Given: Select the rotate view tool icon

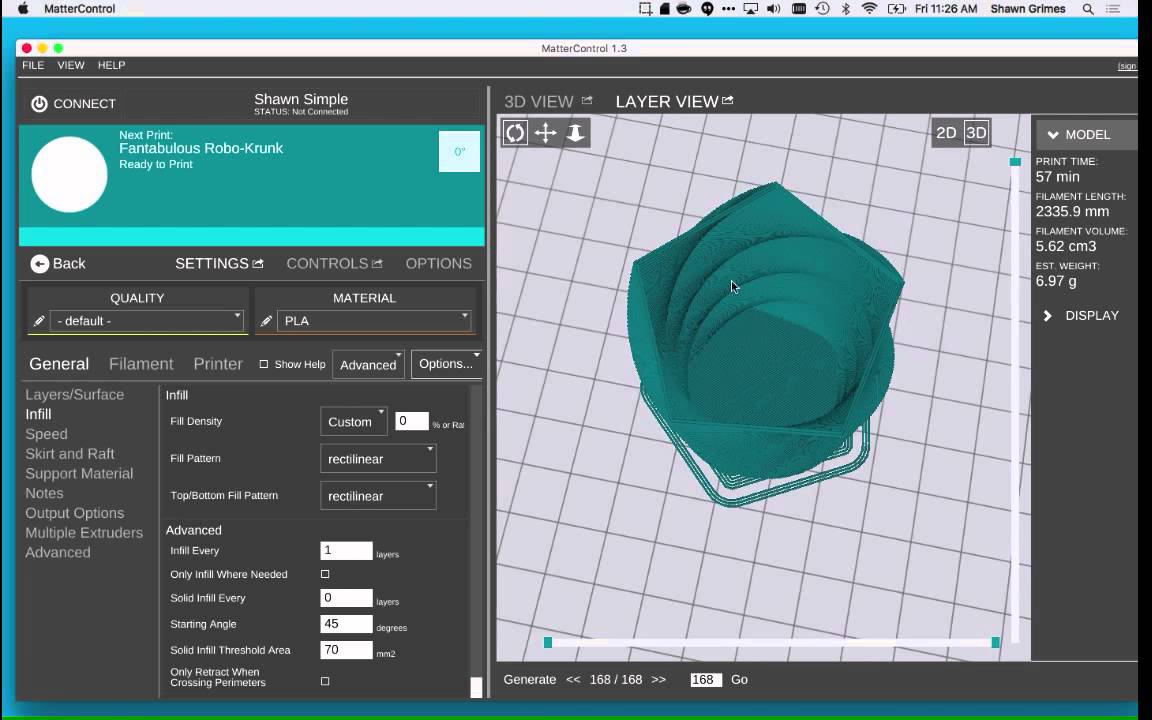Looking at the screenshot, I should click(515, 133).
